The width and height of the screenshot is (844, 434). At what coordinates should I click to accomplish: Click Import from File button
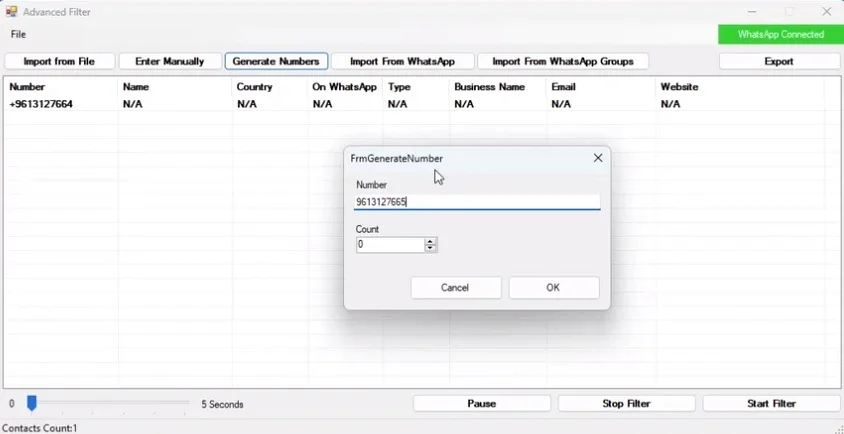coord(59,61)
